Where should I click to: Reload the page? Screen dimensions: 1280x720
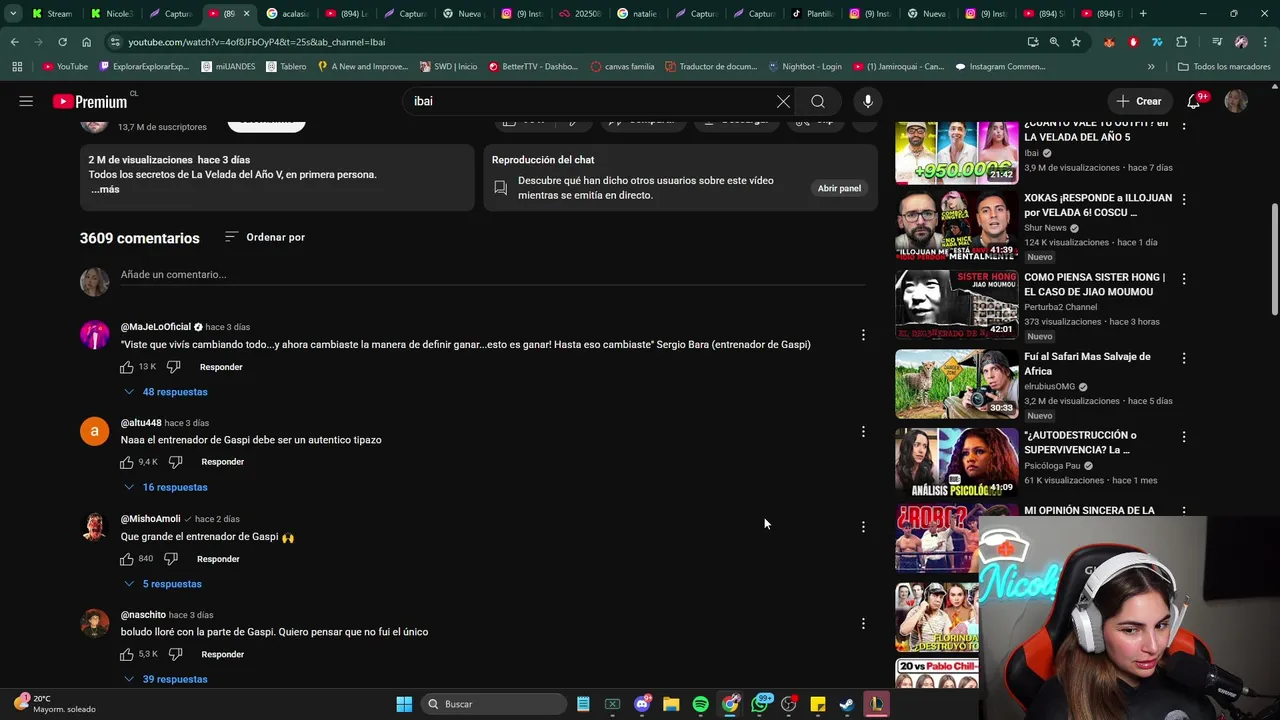pos(62,42)
